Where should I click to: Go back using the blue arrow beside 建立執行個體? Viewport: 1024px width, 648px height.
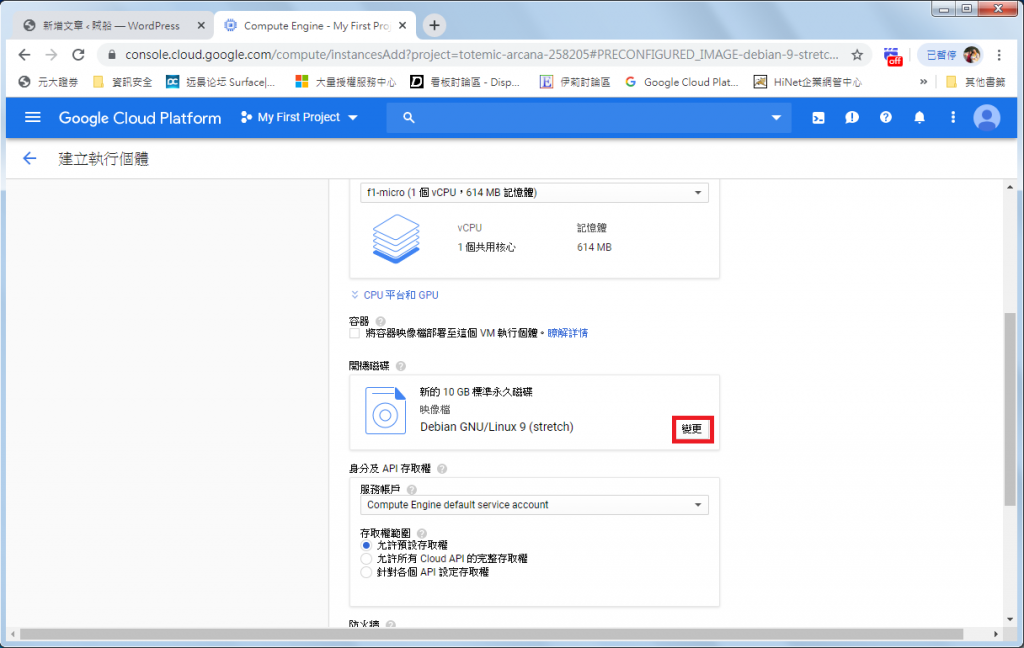click(x=29, y=158)
